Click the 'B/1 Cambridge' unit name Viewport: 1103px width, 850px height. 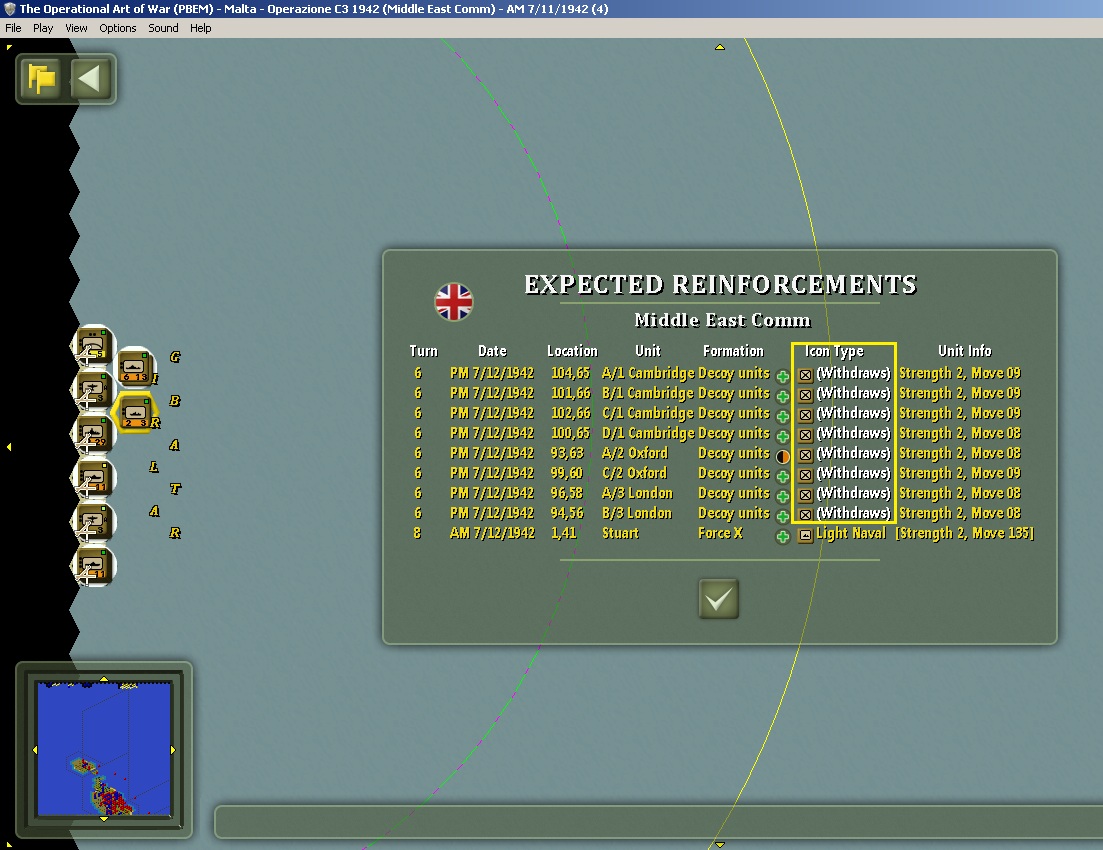click(x=648, y=393)
